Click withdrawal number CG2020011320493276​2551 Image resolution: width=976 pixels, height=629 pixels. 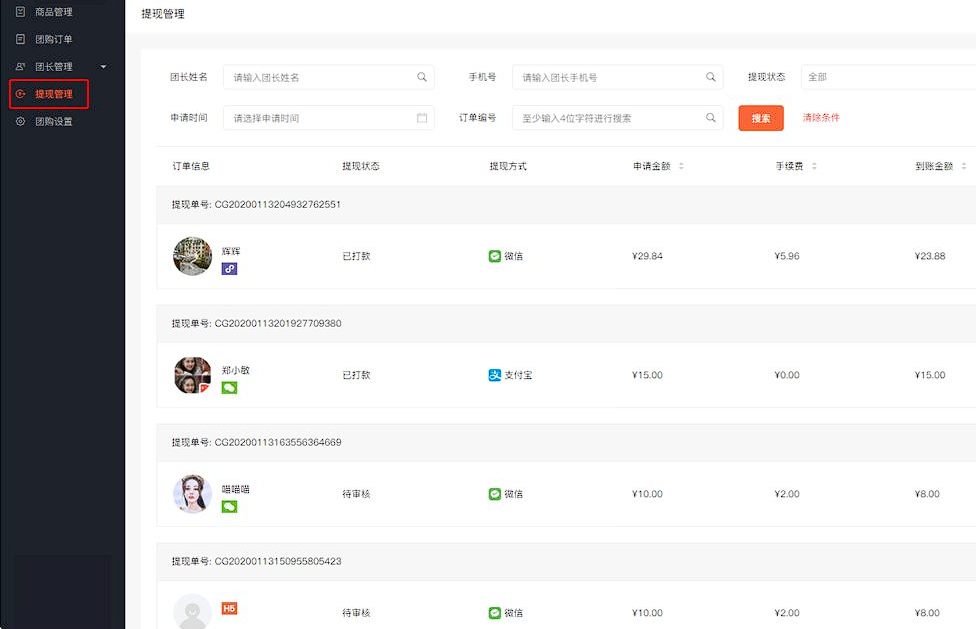tap(278, 204)
